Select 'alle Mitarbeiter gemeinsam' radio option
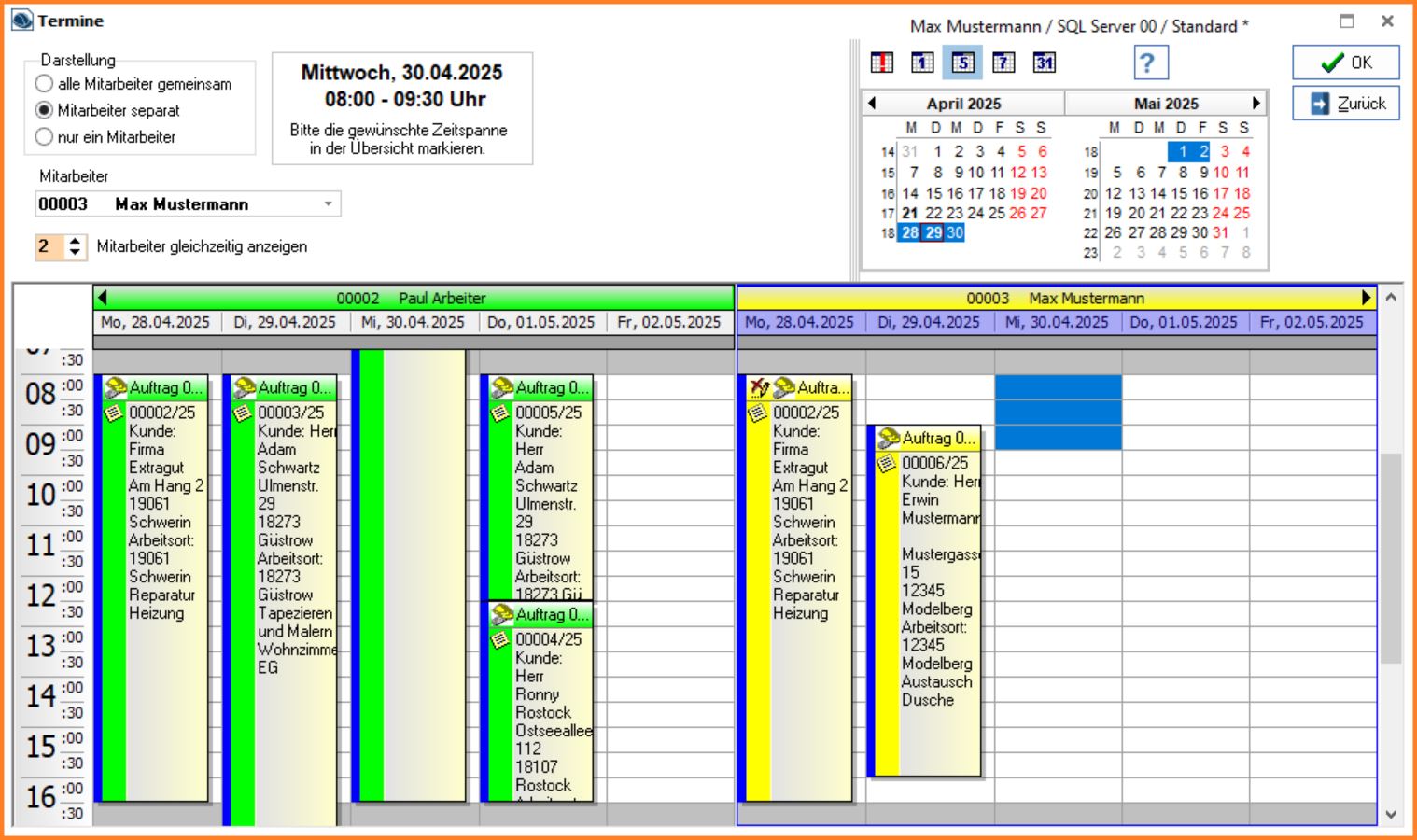 point(44,84)
